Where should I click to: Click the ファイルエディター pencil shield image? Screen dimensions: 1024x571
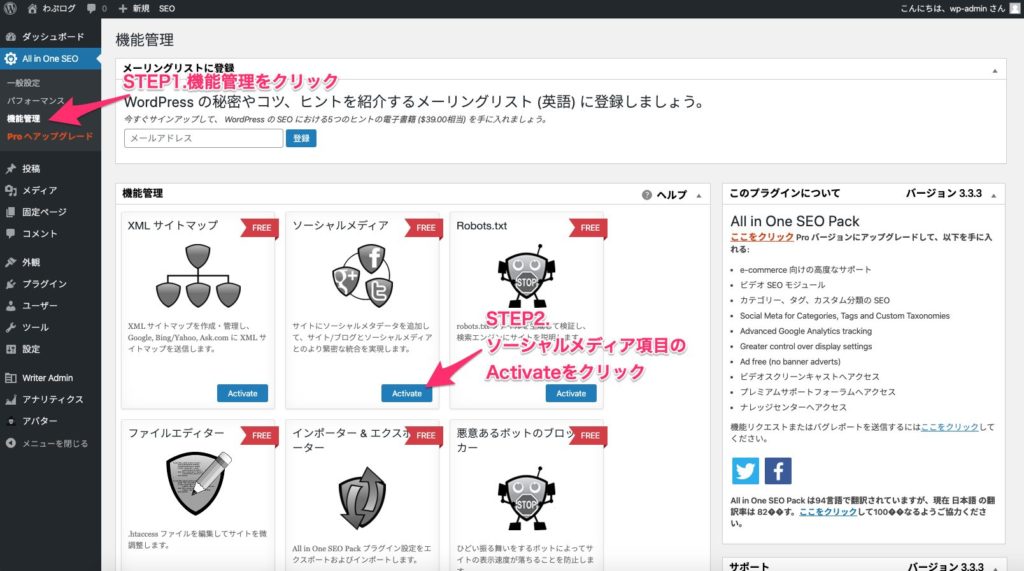click(199, 483)
